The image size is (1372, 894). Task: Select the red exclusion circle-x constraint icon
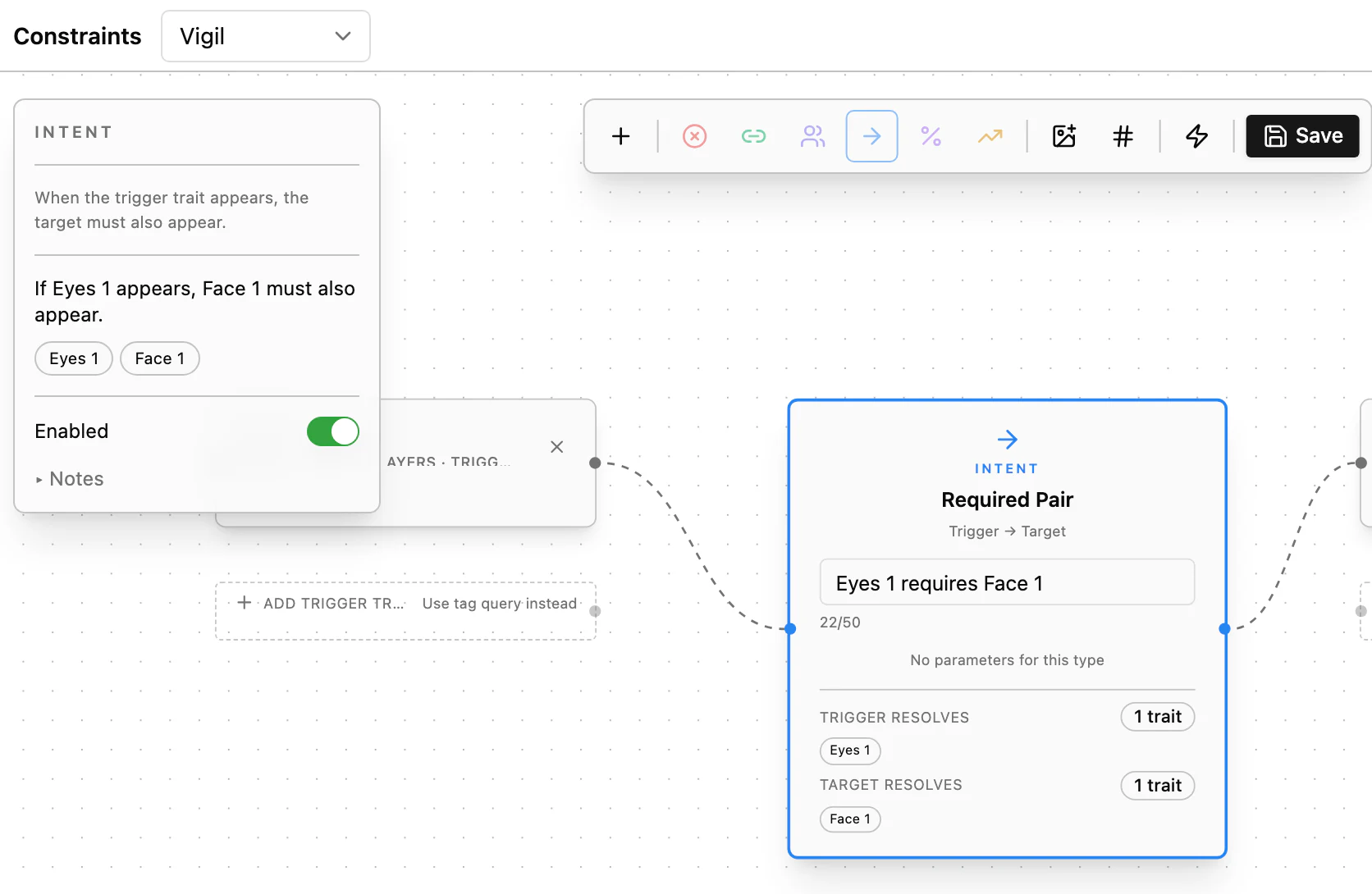pyautogui.click(x=695, y=136)
